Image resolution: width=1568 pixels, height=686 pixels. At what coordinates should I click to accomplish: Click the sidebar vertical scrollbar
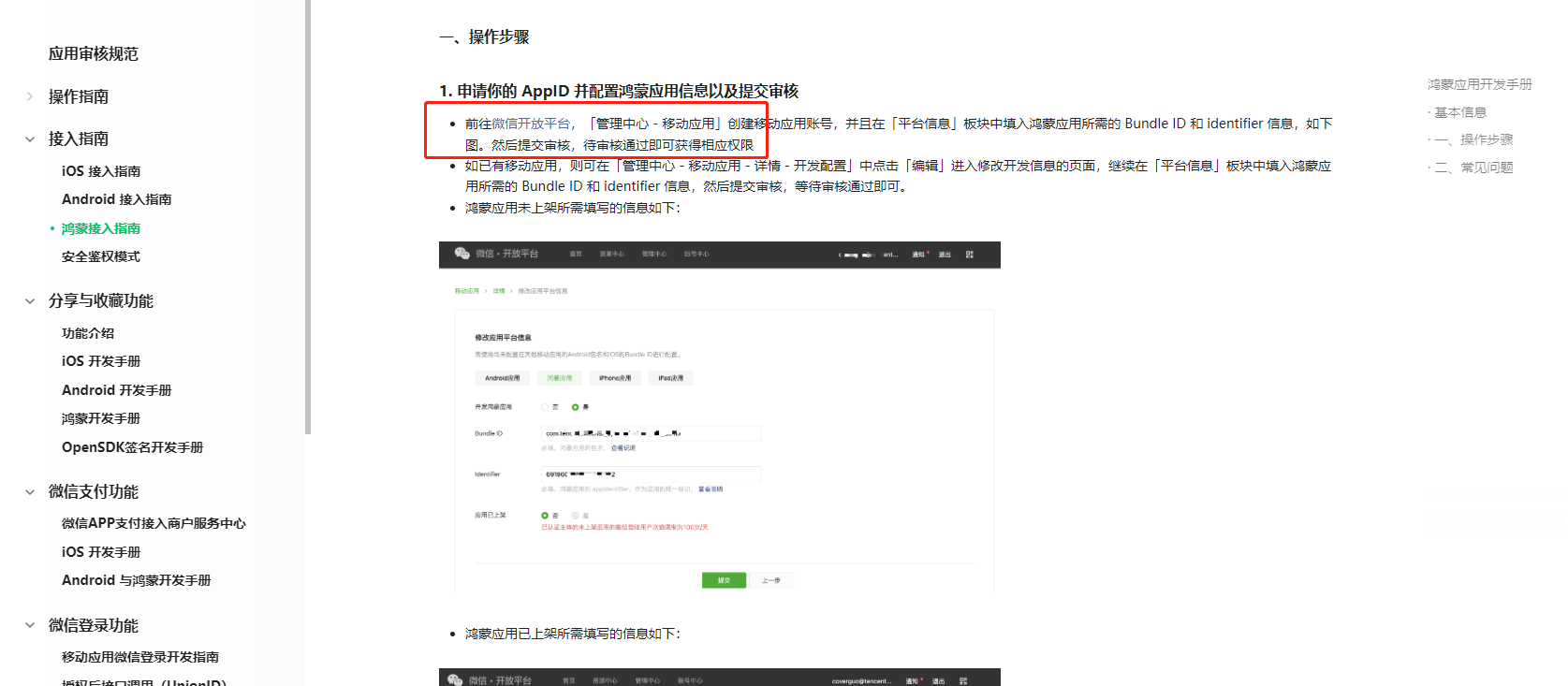tap(307, 217)
